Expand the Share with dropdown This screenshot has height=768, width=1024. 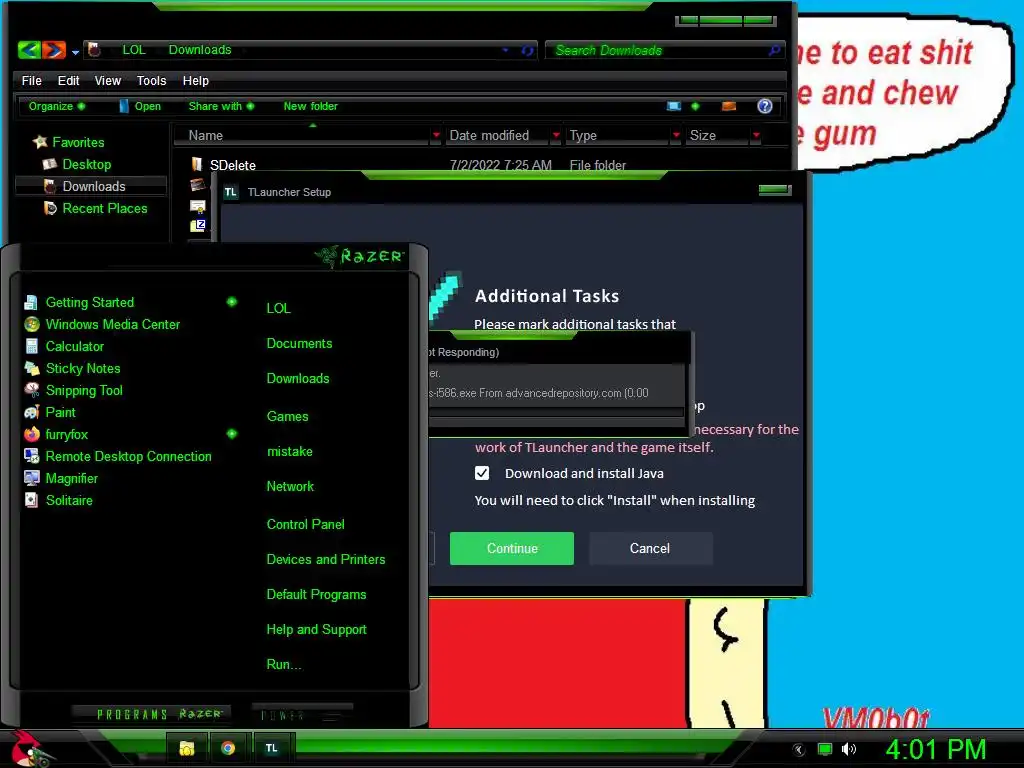tap(221, 106)
